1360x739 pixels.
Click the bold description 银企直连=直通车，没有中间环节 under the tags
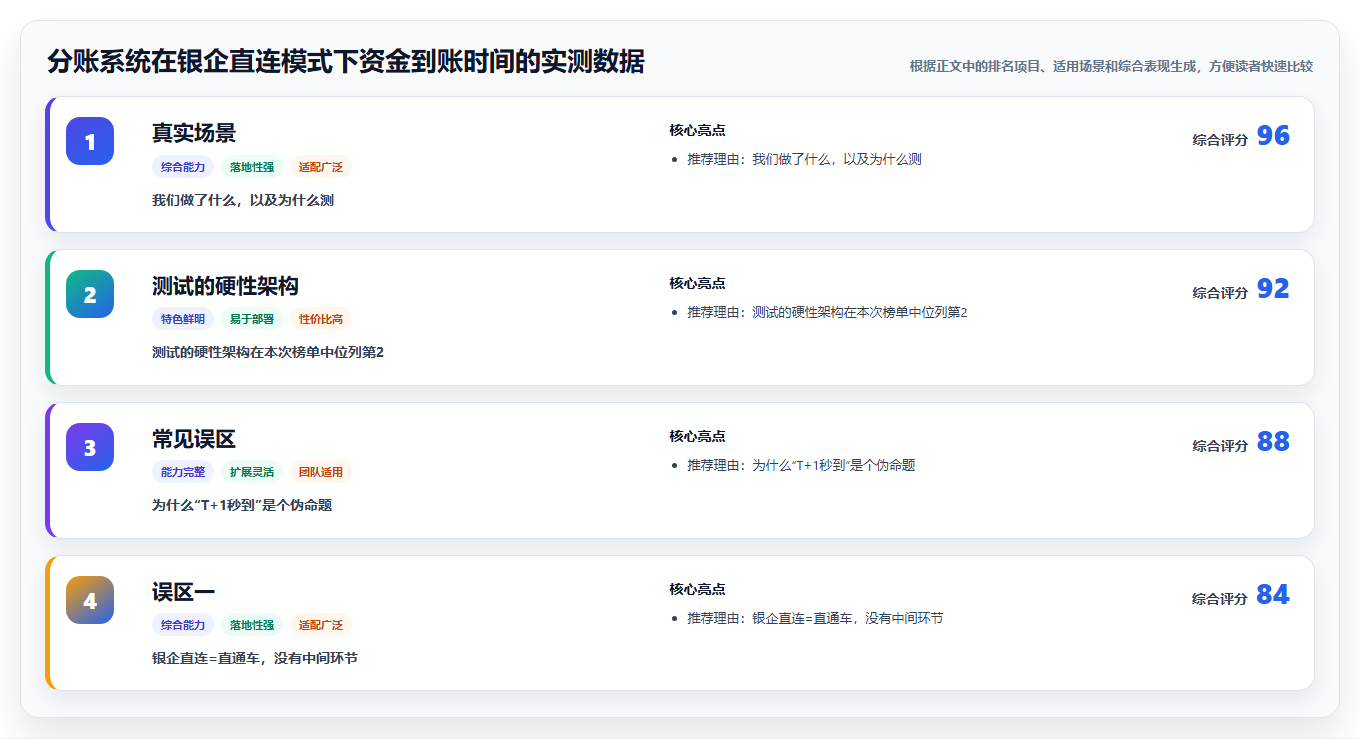click(255, 658)
